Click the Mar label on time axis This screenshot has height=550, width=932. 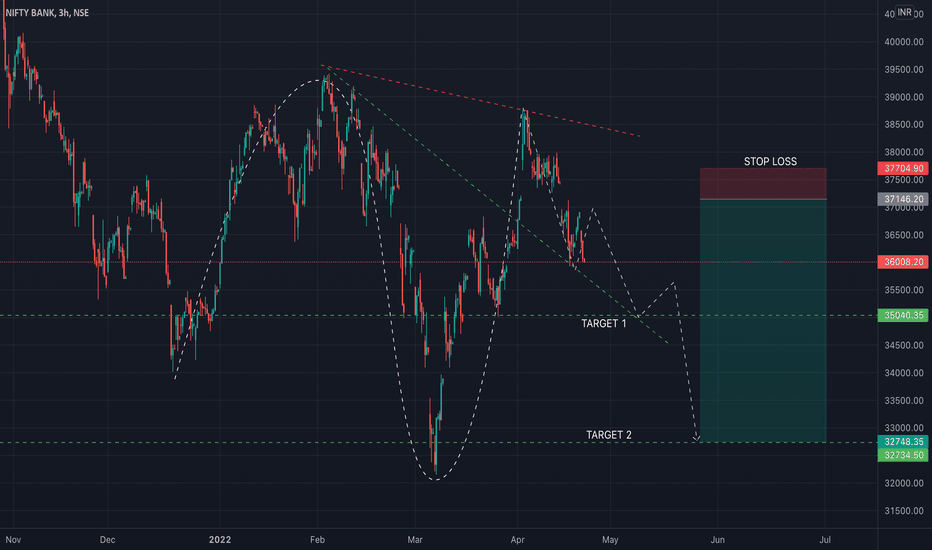[415, 540]
